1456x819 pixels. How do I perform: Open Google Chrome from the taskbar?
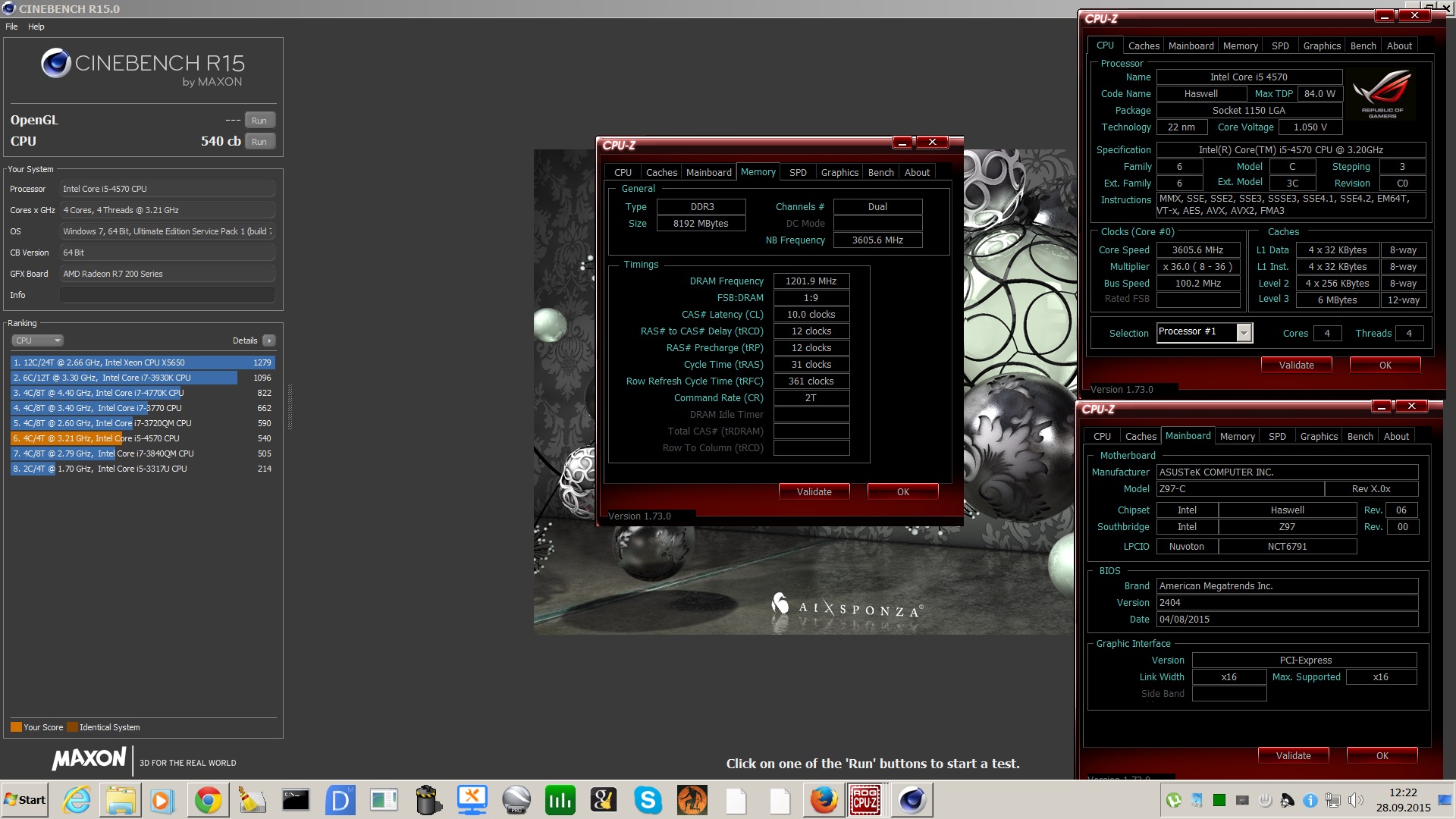(x=208, y=800)
